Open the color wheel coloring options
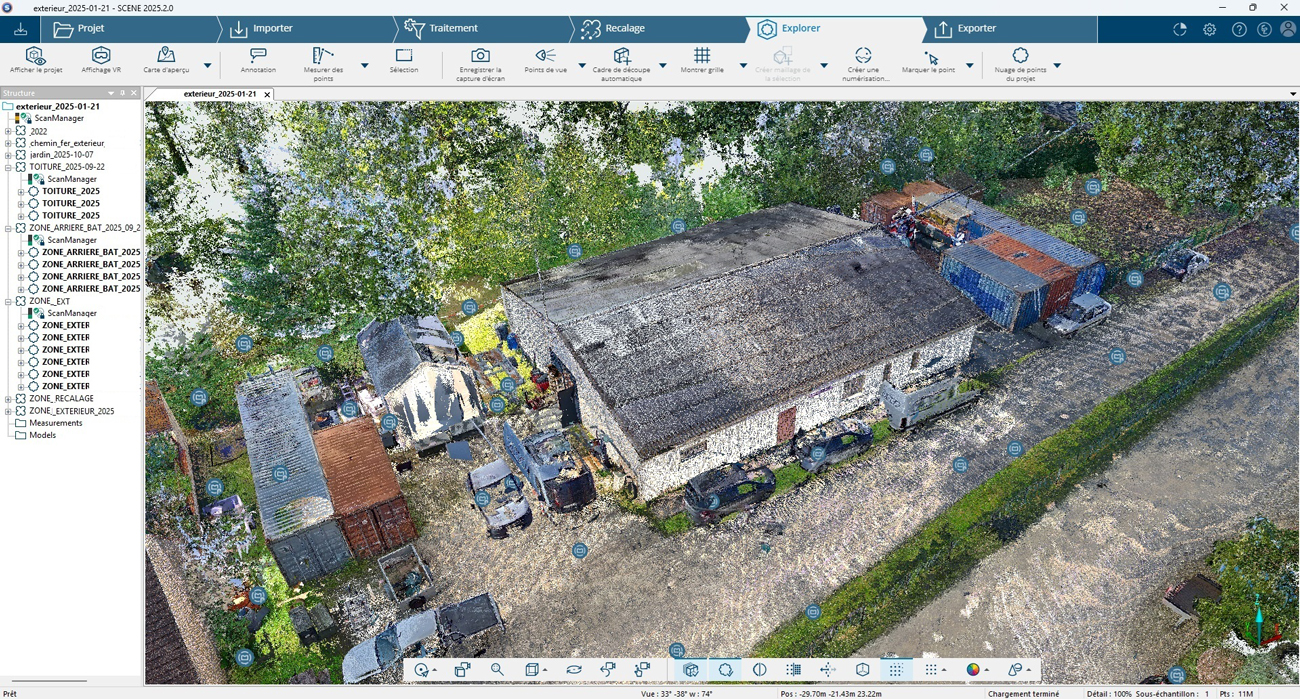 click(973, 670)
